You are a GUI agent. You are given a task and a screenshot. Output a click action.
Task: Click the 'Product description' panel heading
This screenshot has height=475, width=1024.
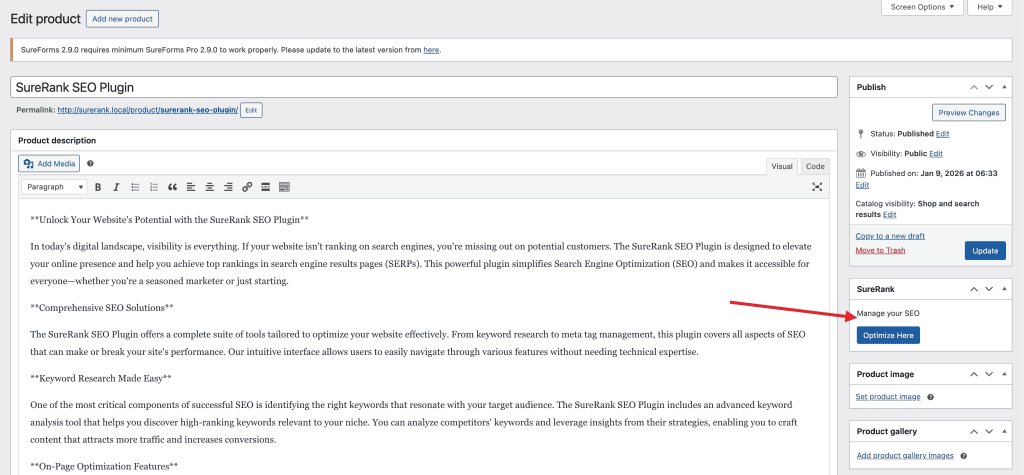pyautogui.click(x=57, y=140)
